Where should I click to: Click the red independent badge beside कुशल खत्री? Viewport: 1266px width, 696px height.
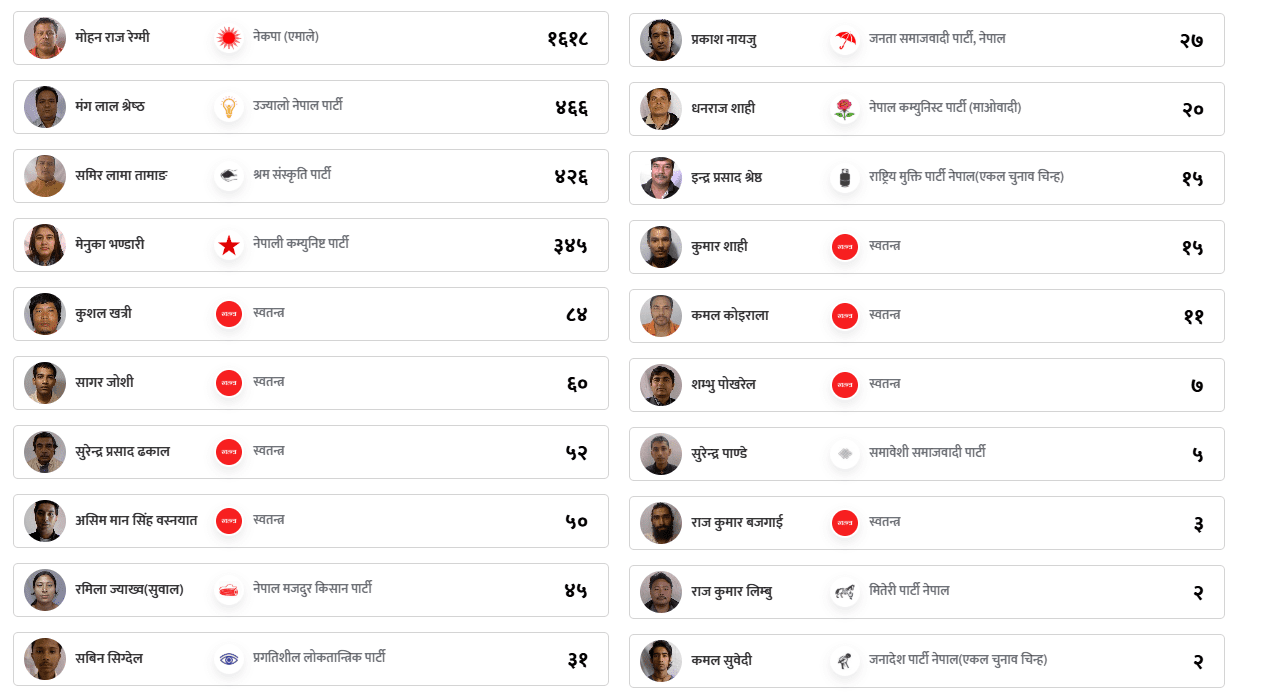[229, 315]
